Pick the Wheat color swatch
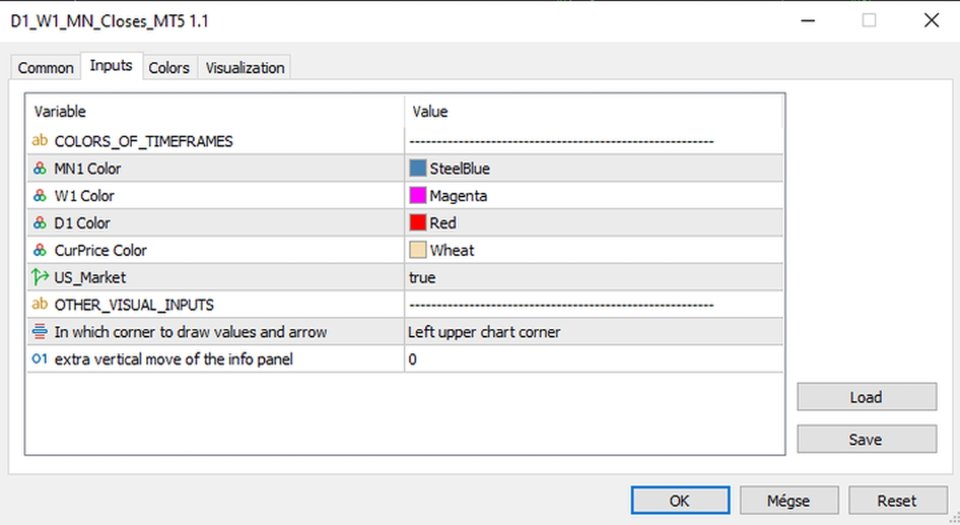Image resolution: width=960 pixels, height=525 pixels. pos(418,250)
